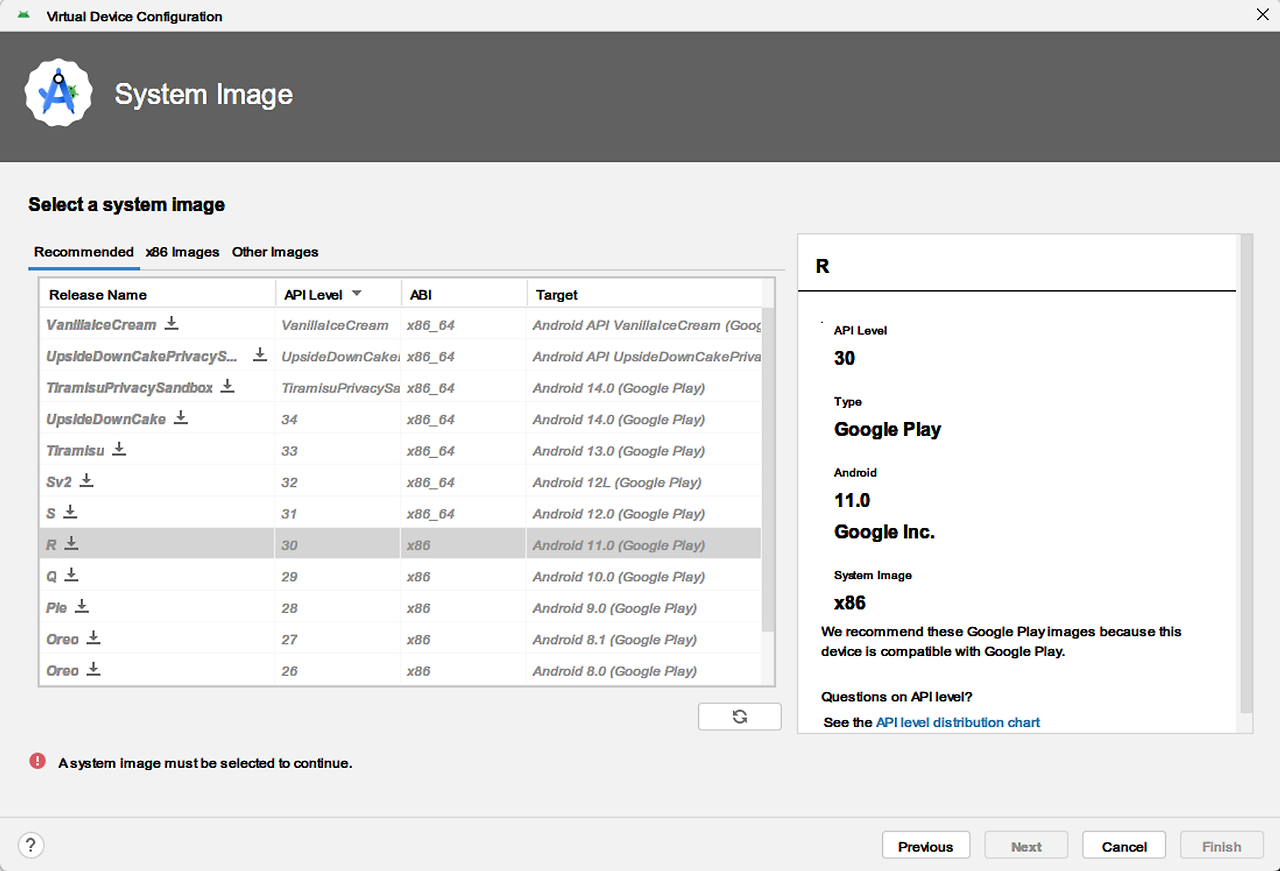Click the details panel vertical scrollbar
The height and width of the screenshot is (871, 1280).
1246,472
